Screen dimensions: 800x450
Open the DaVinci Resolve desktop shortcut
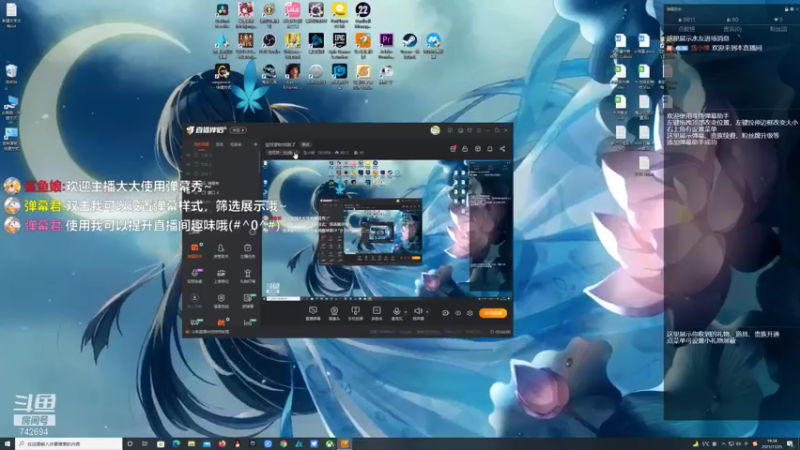(222, 10)
